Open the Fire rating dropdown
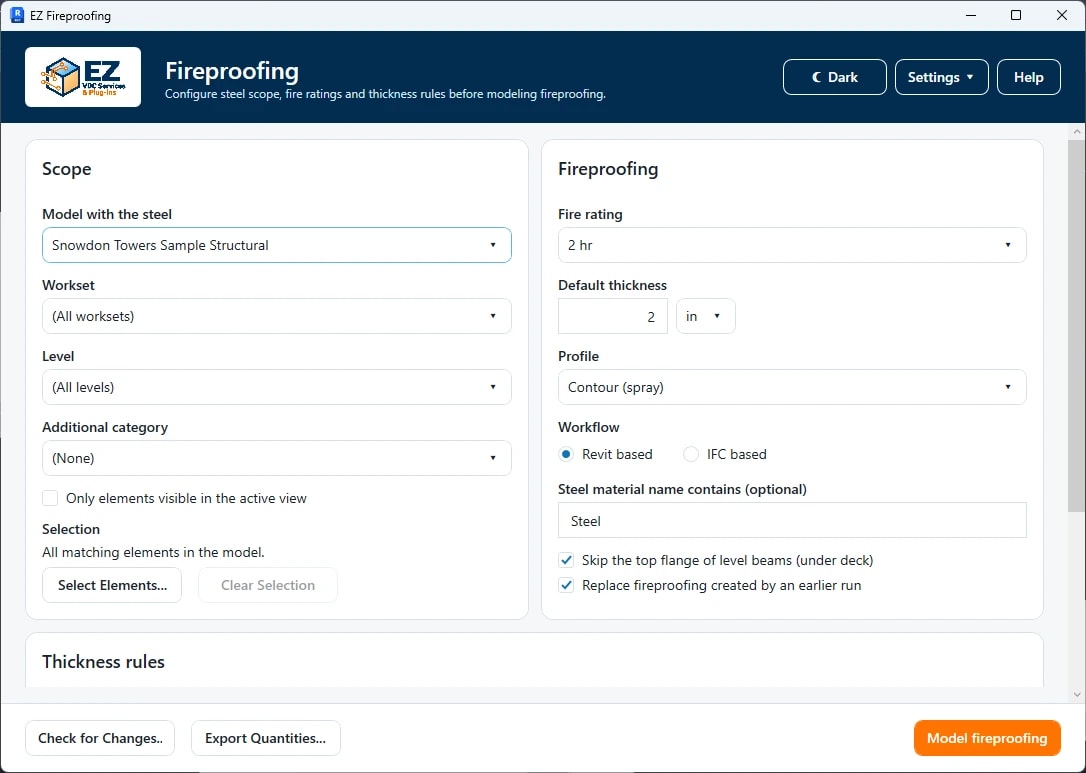 tap(792, 245)
